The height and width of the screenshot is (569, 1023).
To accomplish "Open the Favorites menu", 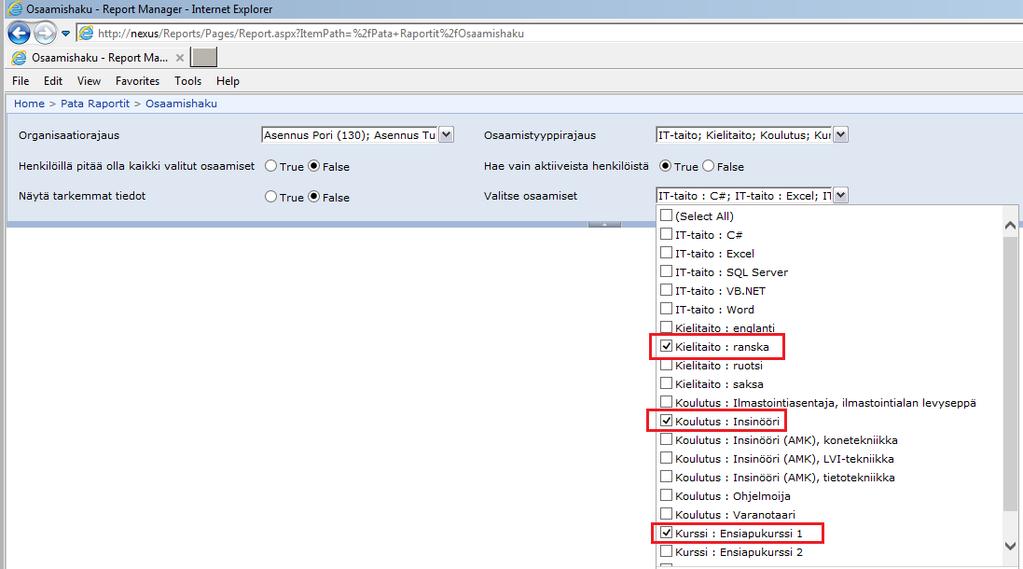I will point(137,81).
